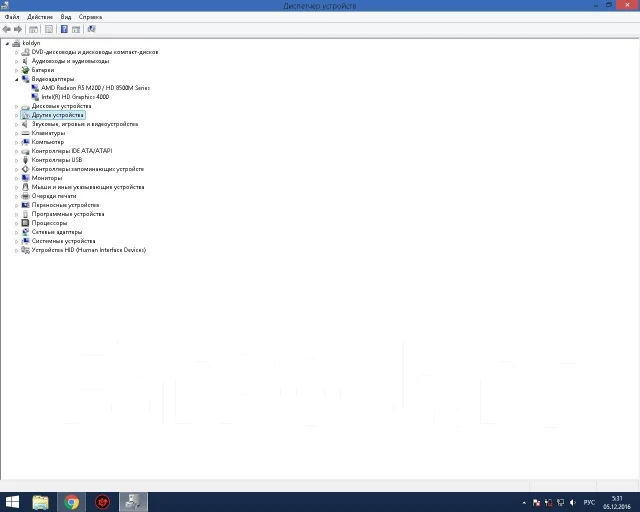Select the Батареи label
640x512 pixels.
pyautogui.click(x=43, y=70)
